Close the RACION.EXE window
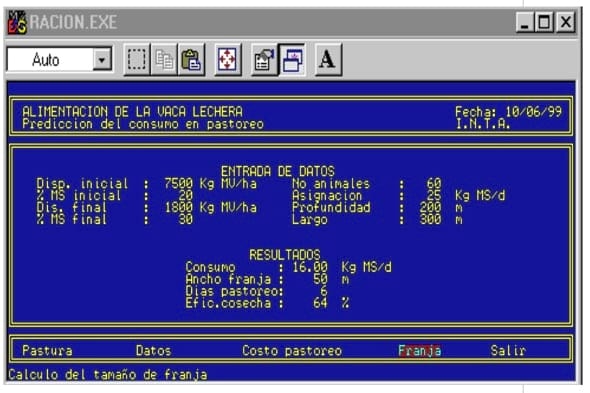The width and height of the screenshot is (590, 393). (566, 22)
